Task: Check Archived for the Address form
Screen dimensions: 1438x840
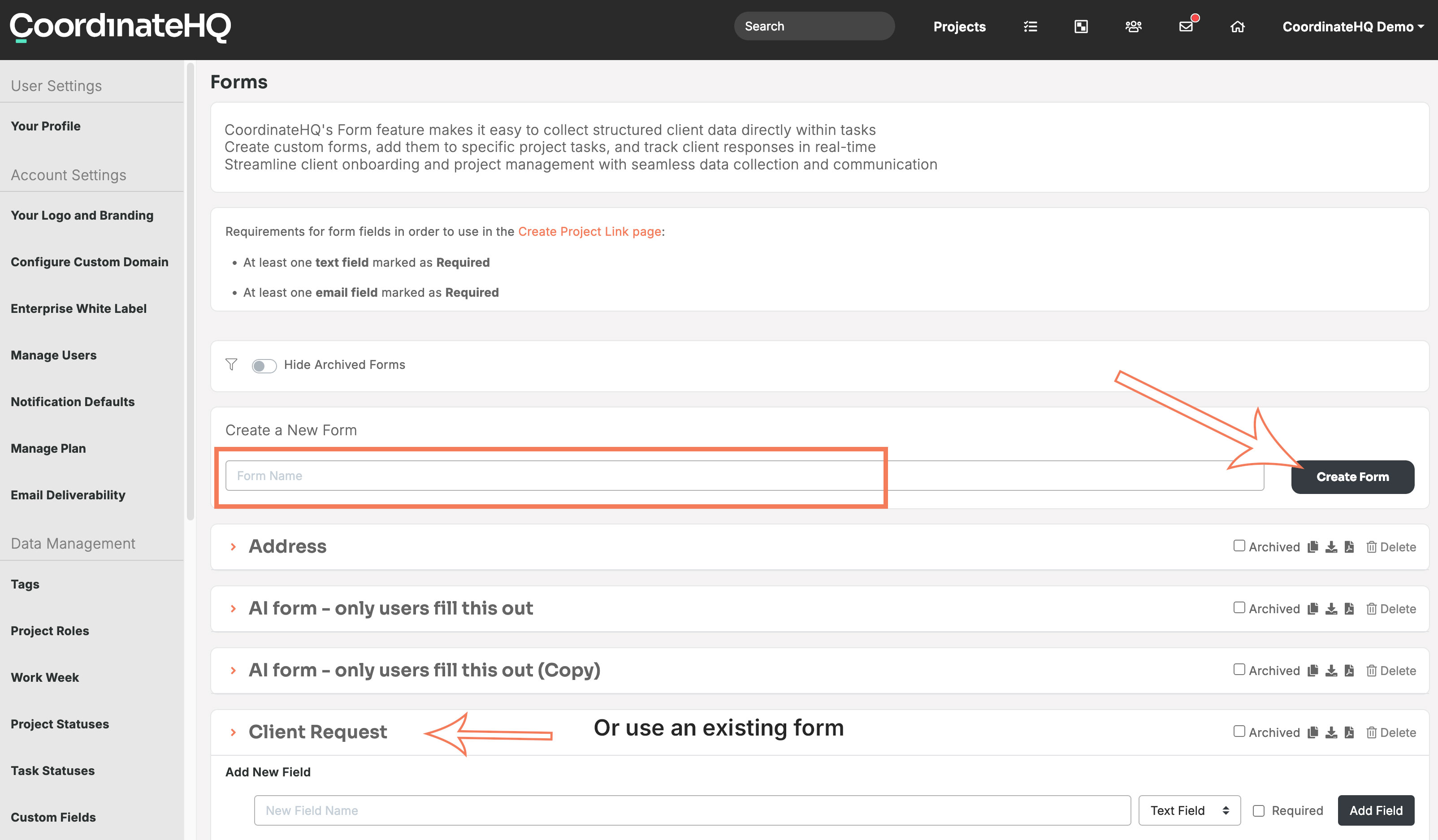Action: (x=1239, y=546)
